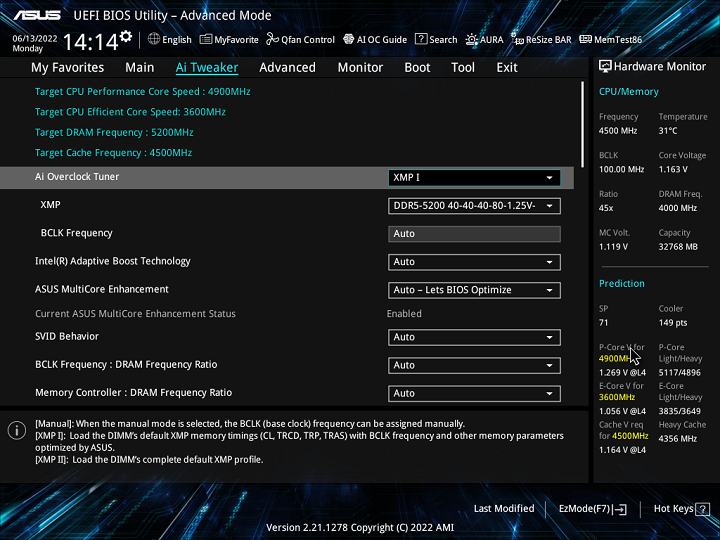Open the Monitor tab

click(x=360, y=68)
